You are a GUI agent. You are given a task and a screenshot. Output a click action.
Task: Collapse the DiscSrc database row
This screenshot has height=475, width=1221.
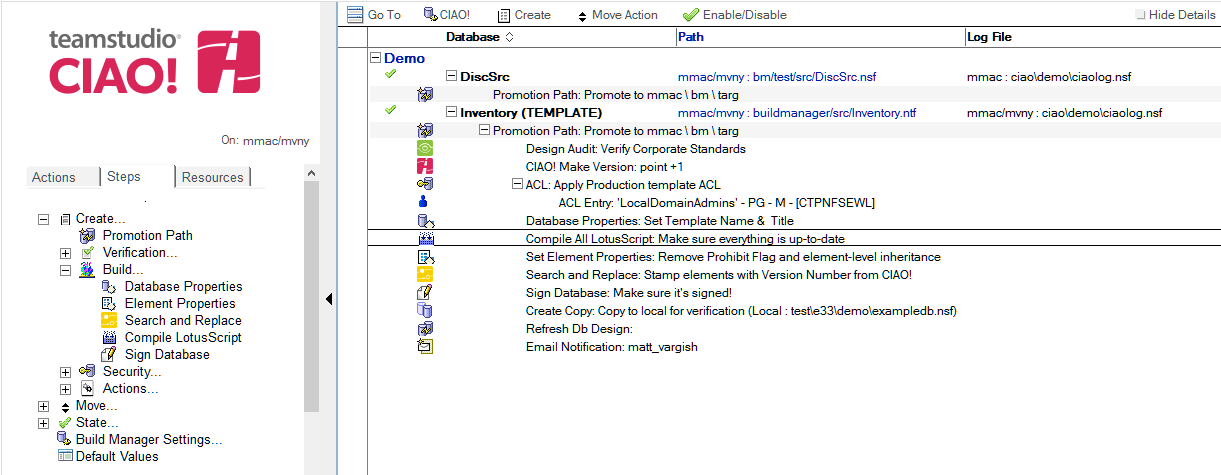(x=452, y=76)
